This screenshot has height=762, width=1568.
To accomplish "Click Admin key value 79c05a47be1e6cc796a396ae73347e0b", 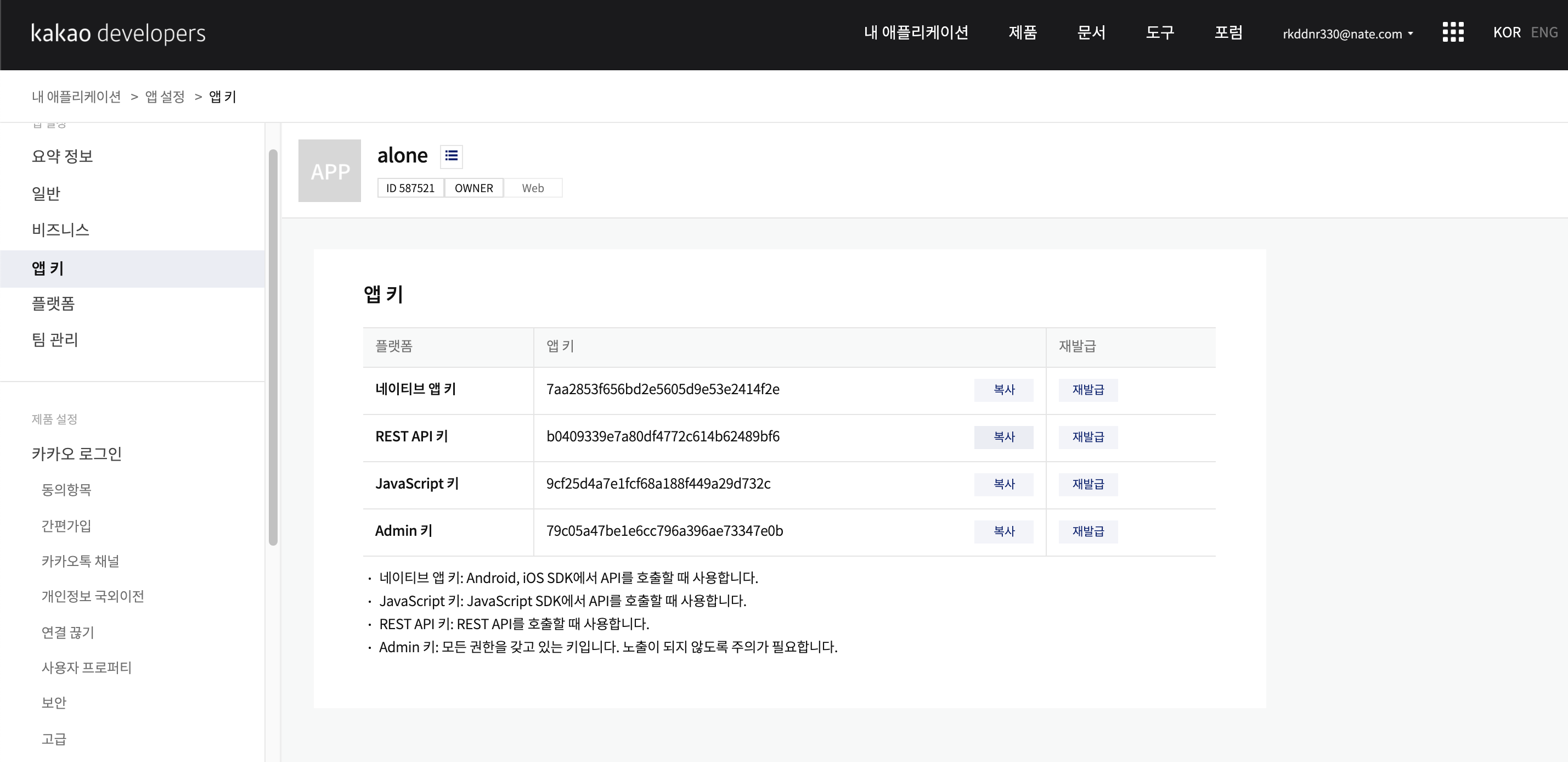I will pos(665,531).
